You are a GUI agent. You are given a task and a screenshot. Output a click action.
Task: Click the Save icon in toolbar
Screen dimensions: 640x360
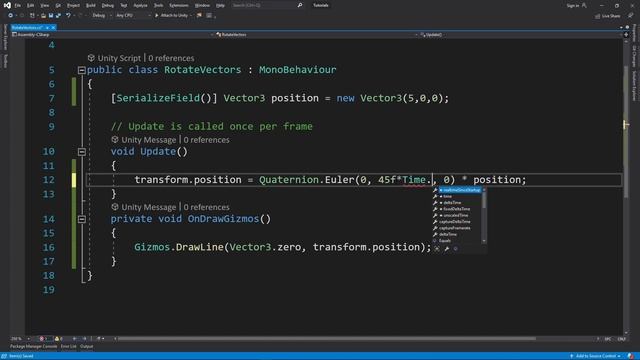[x=51, y=16]
